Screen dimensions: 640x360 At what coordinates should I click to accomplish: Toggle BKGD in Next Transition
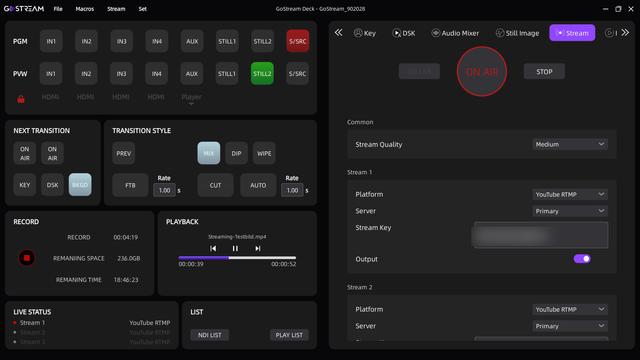[x=80, y=185]
